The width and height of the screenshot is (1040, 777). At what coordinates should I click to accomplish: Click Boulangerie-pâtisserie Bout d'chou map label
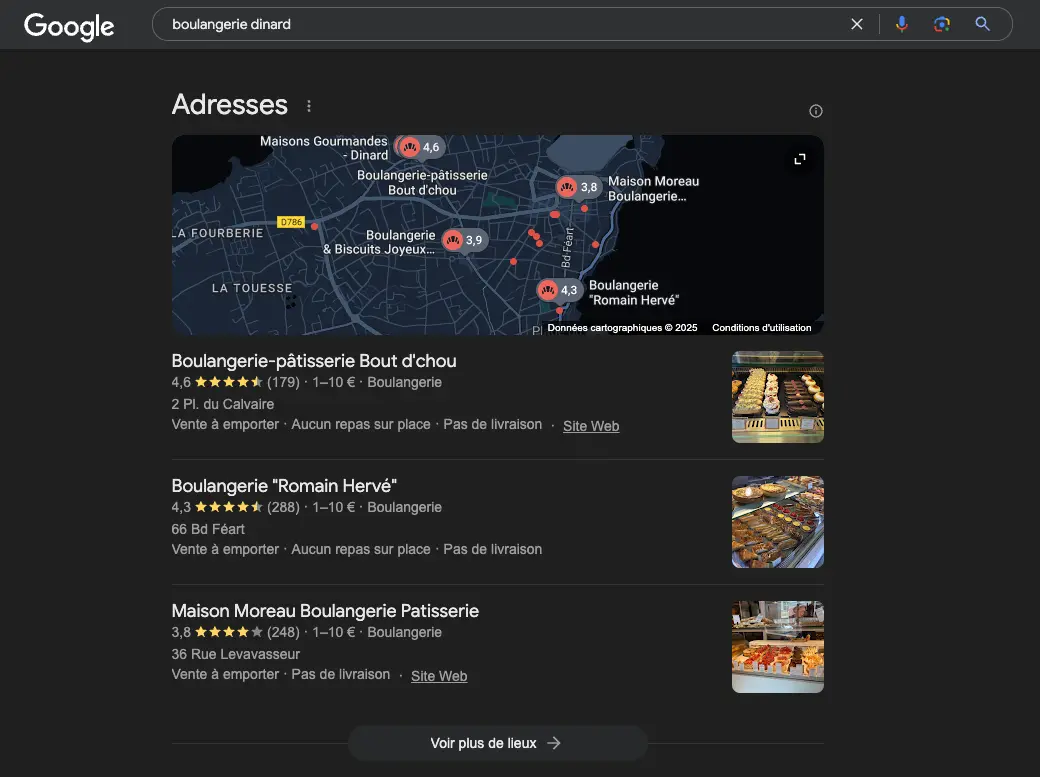[422, 182]
